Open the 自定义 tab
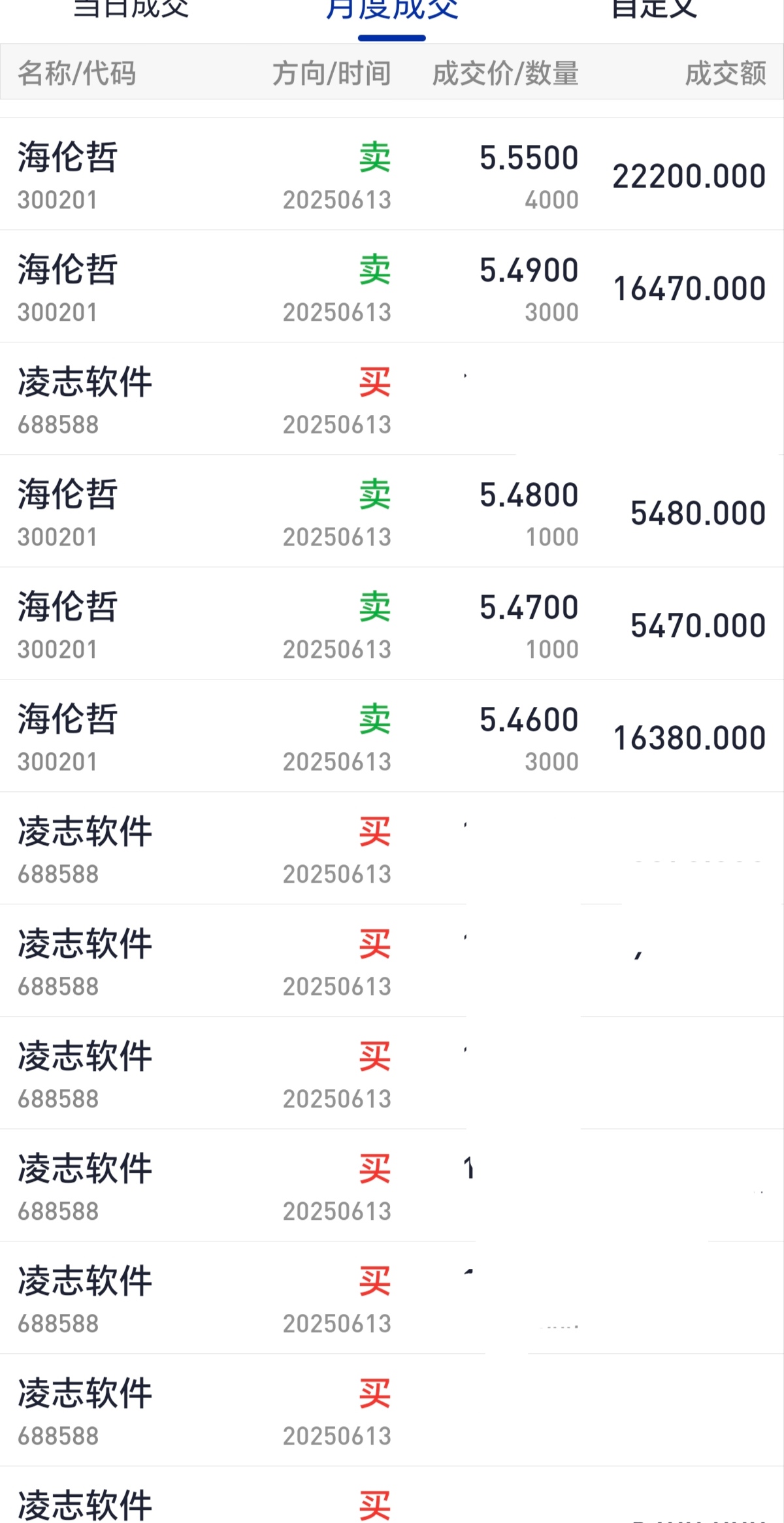The image size is (784, 1523). [x=654, y=9]
